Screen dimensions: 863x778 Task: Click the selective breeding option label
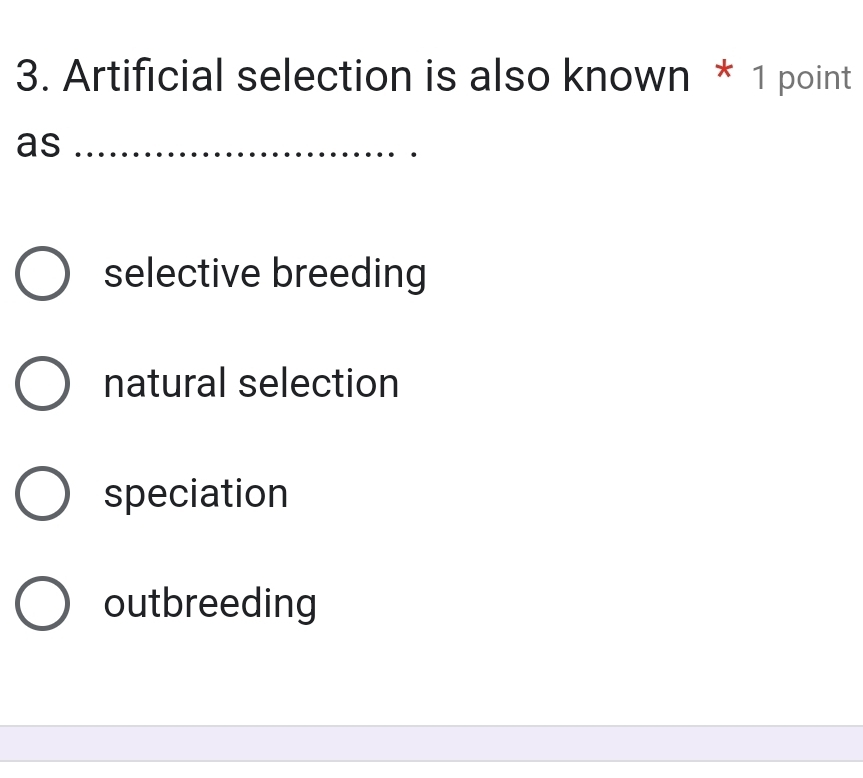pyautogui.click(x=265, y=273)
